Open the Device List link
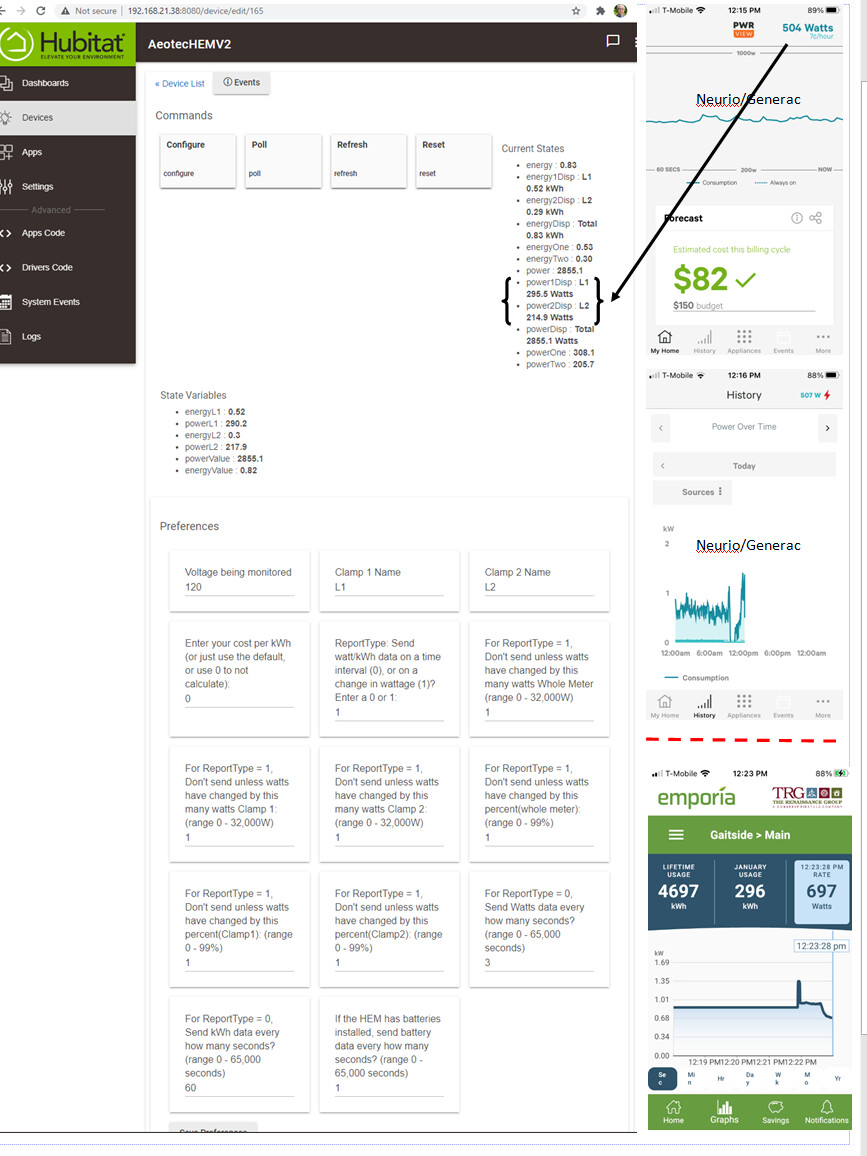The image size is (867, 1156). click(x=180, y=84)
